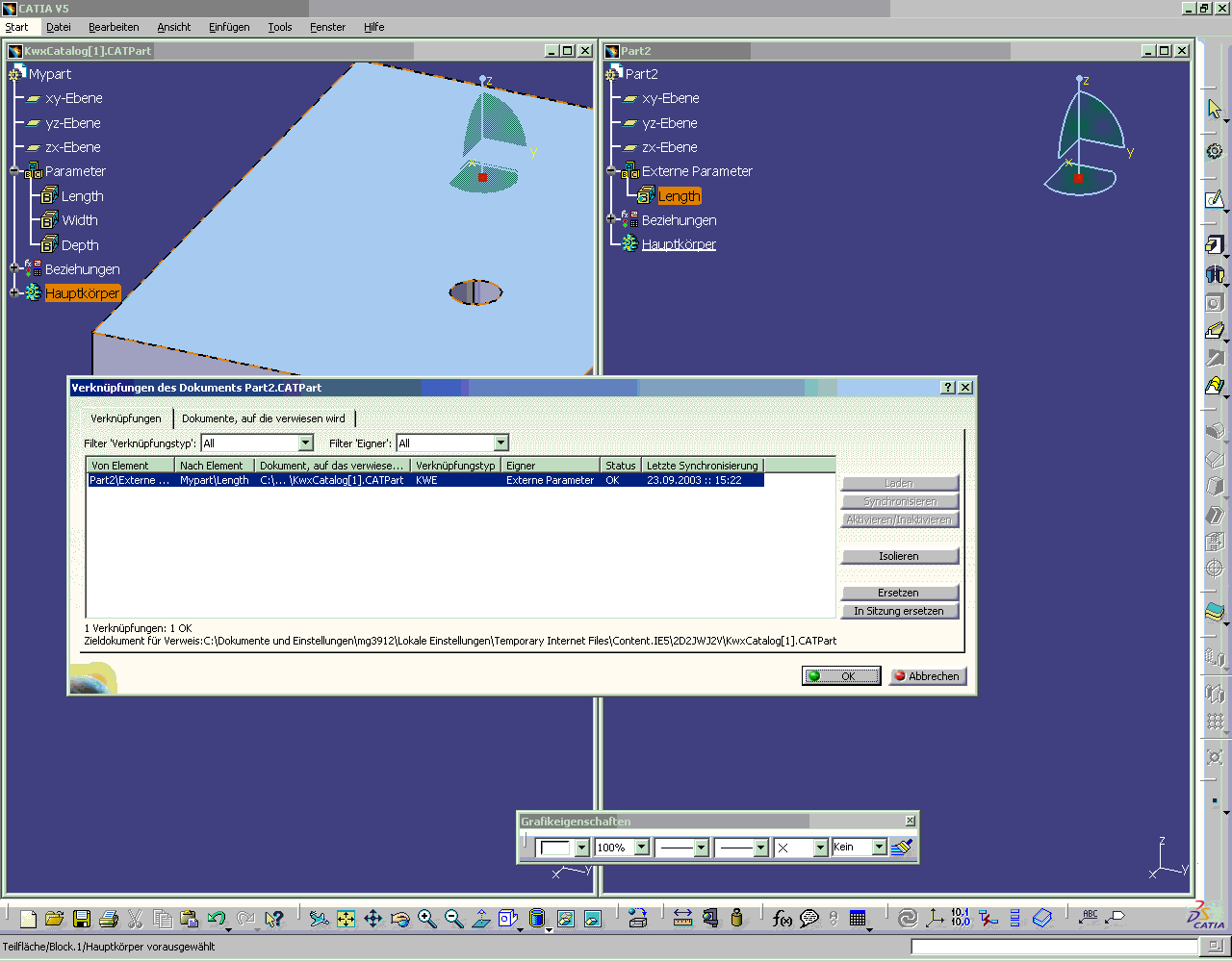This screenshot has width=1232, height=962.
Task: Click the command input field in status bar
Action: point(1054,948)
